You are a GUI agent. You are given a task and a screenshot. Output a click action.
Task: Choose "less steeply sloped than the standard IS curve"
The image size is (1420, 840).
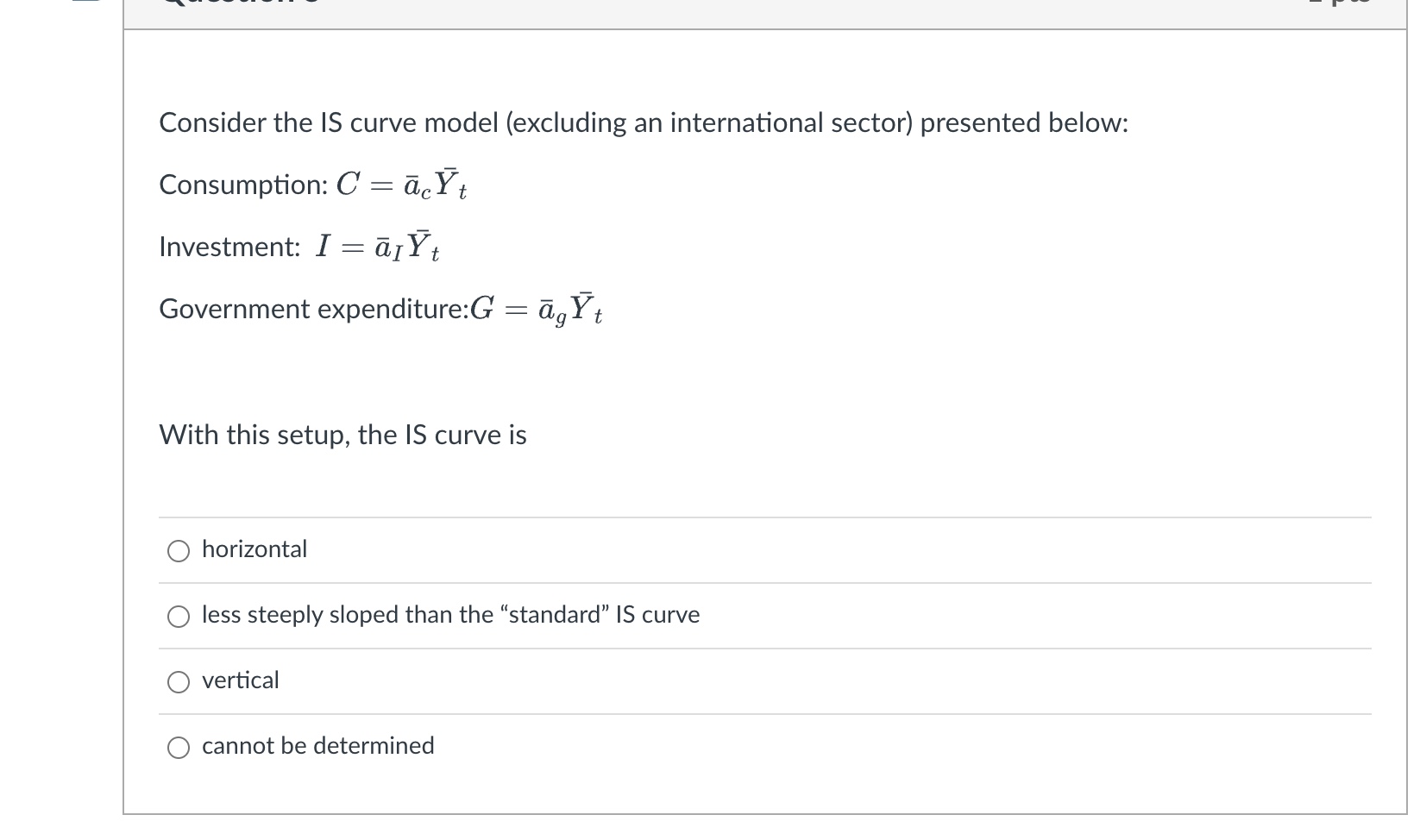coord(179,616)
